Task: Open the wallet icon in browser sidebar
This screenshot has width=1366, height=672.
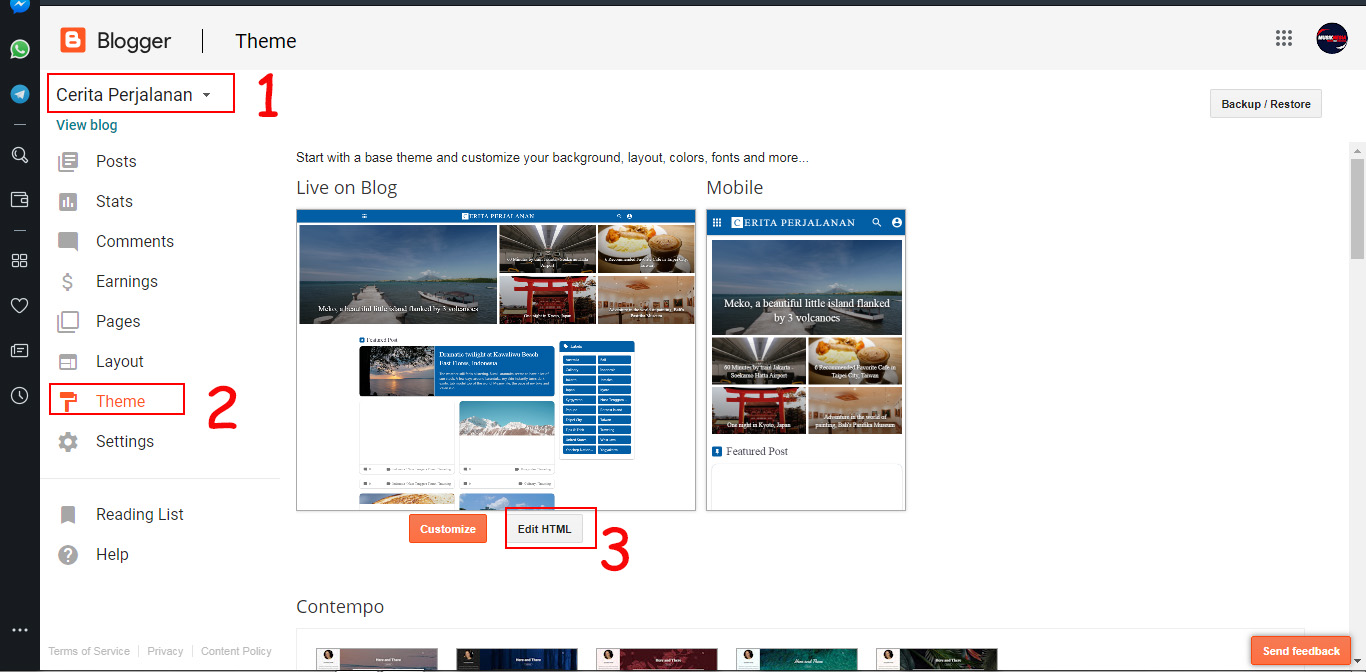Action: point(19,199)
